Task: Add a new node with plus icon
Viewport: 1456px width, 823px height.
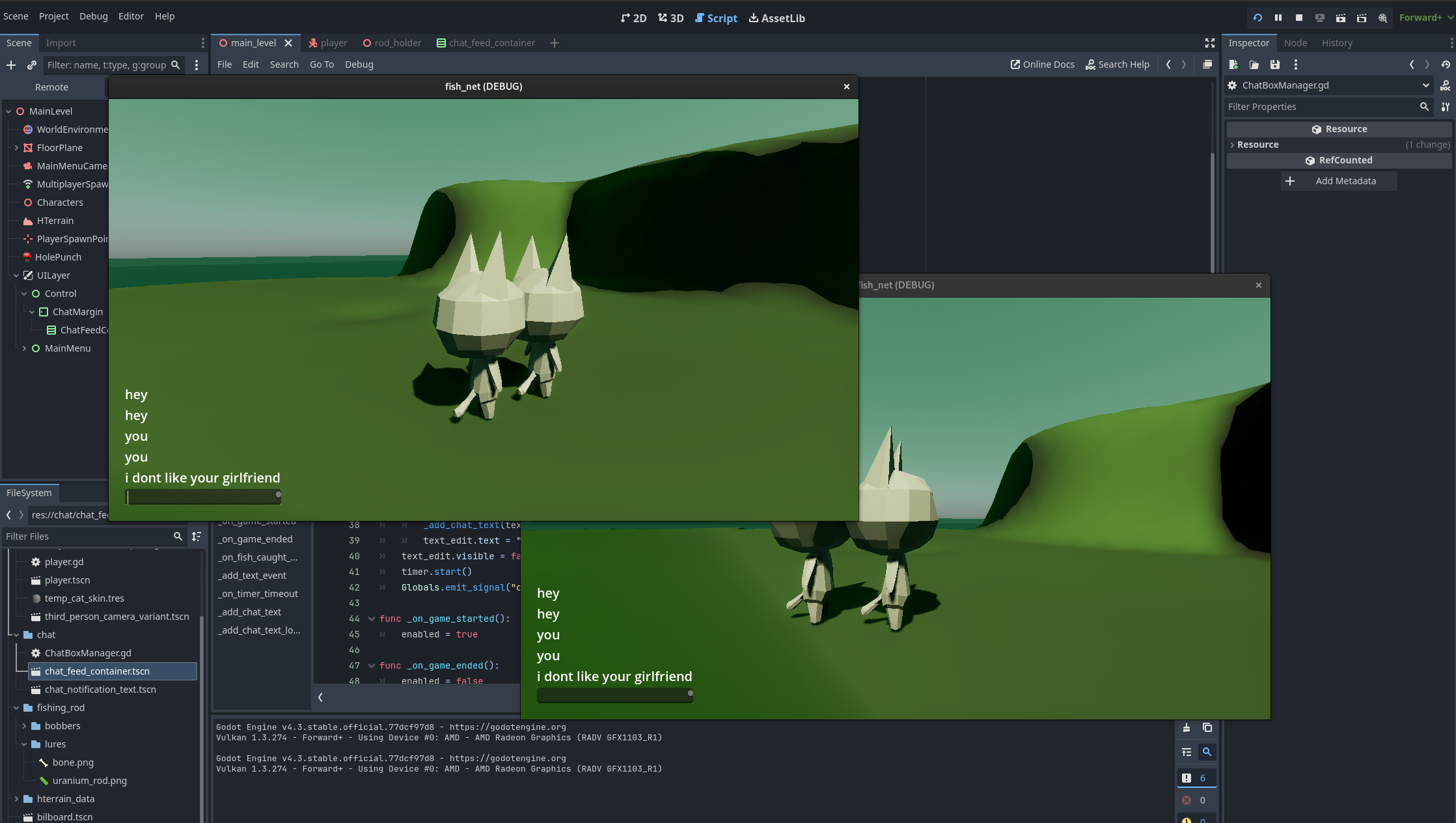Action: pyautogui.click(x=11, y=65)
